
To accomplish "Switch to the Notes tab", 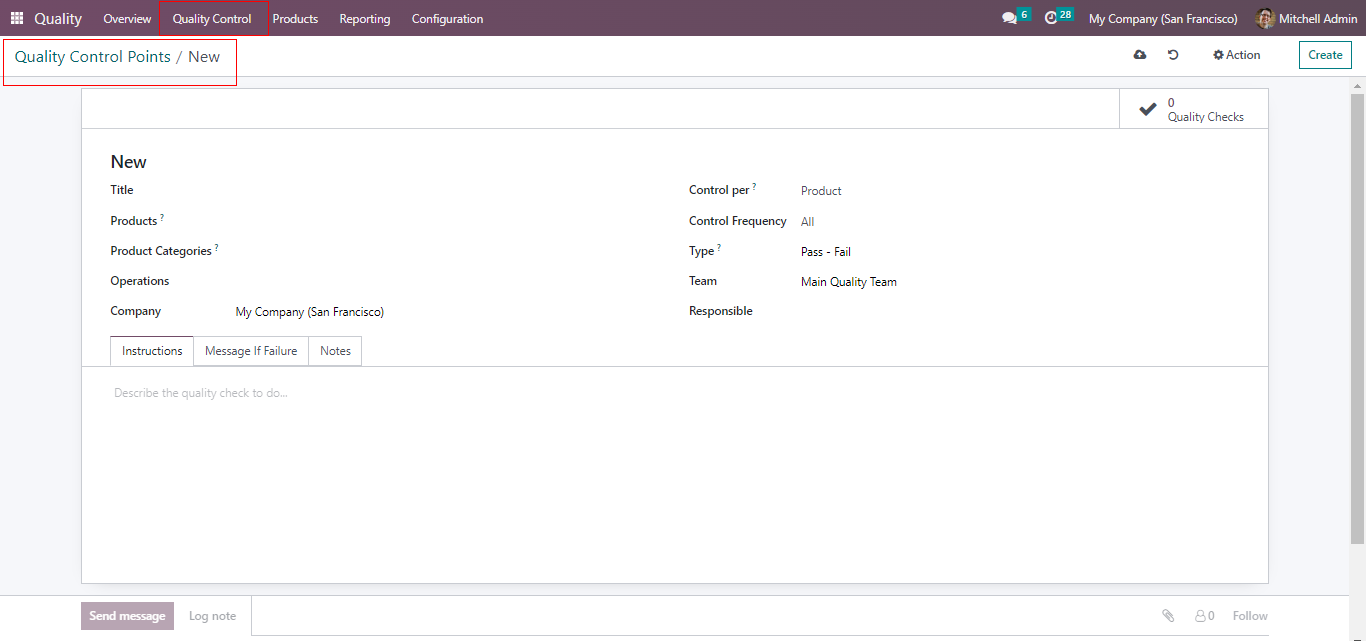I will coord(335,351).
